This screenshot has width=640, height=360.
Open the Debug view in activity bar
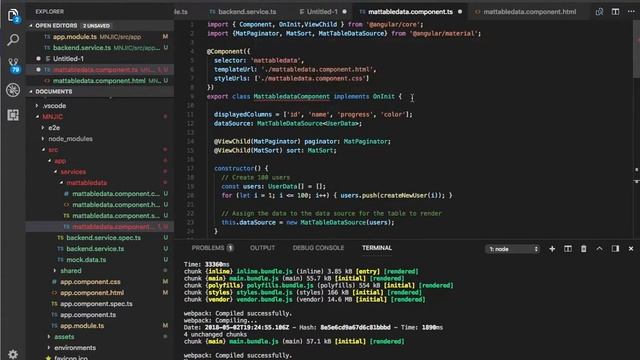[13, 90]
